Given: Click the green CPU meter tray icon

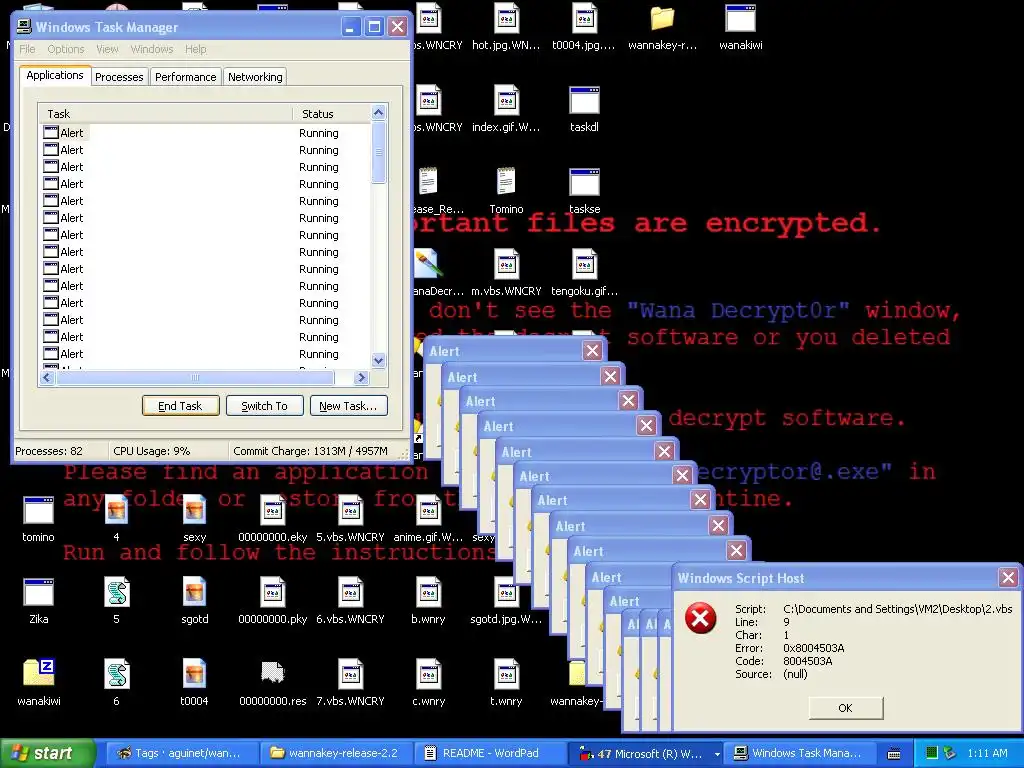Looking at the screenshot, I should tap(932, 753).
